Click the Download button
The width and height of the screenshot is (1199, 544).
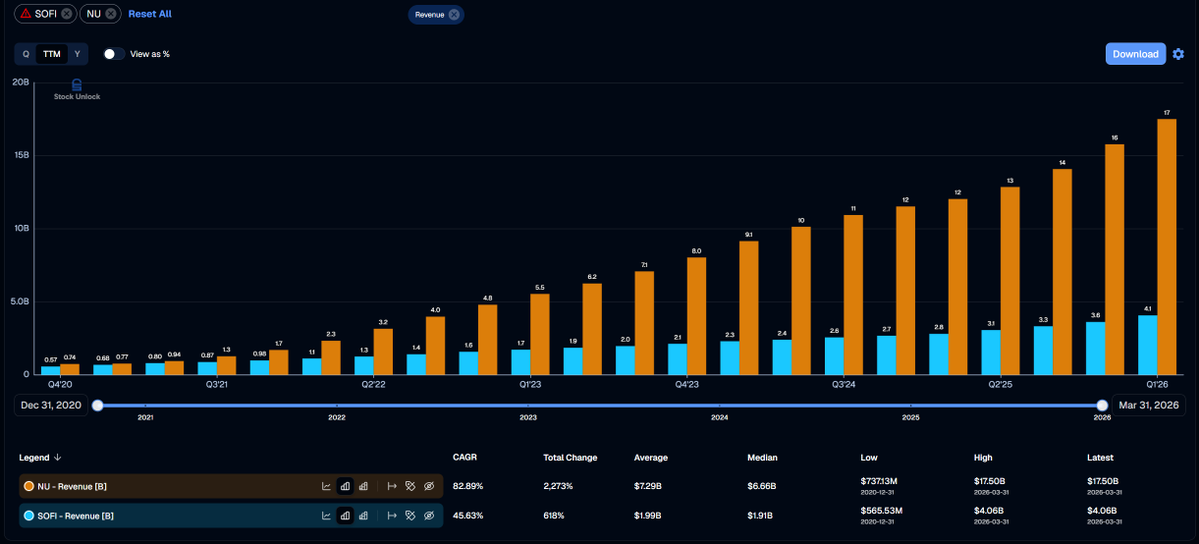1136,54
